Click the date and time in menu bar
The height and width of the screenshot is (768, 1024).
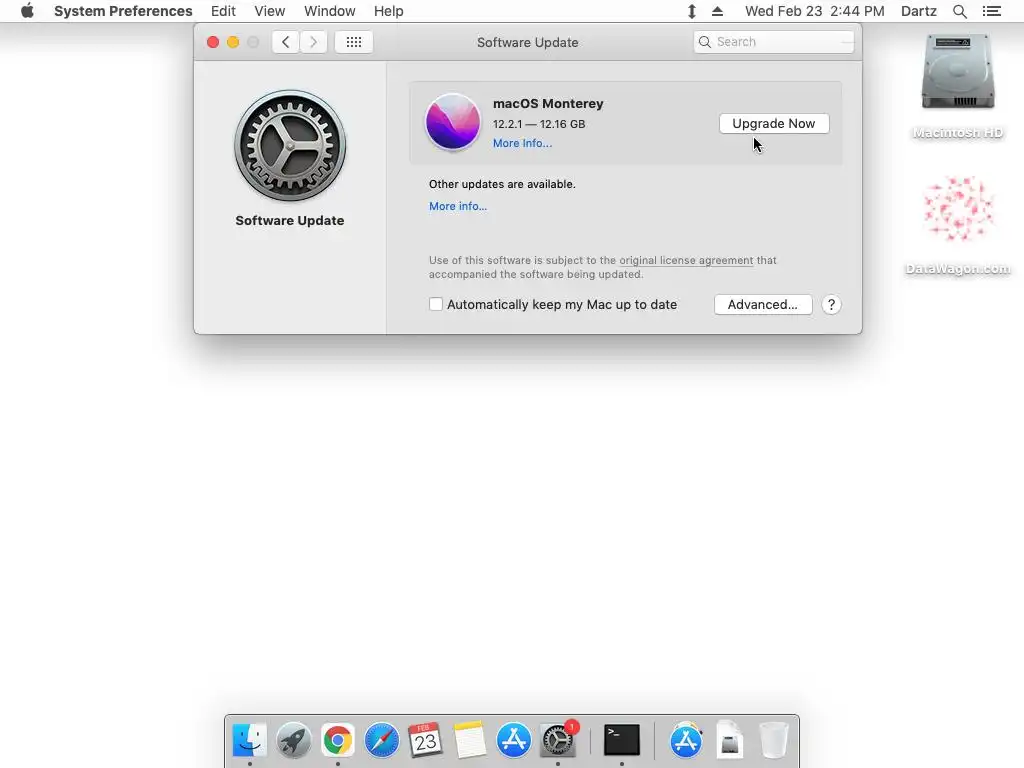tap(814, 11)
